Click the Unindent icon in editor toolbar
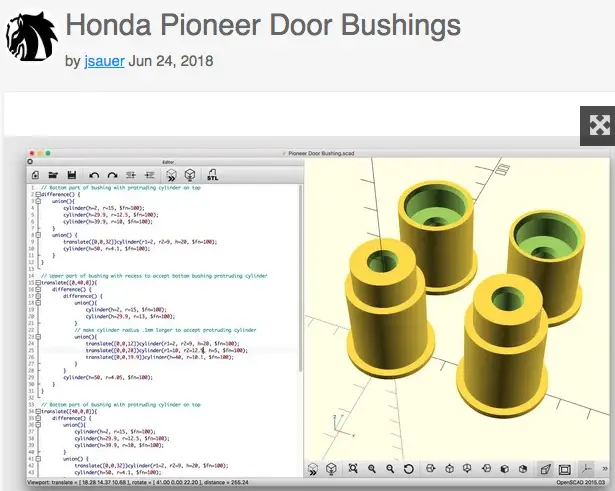Image resolution: width=615 pixels, height=491 pixels. (131, 175)
